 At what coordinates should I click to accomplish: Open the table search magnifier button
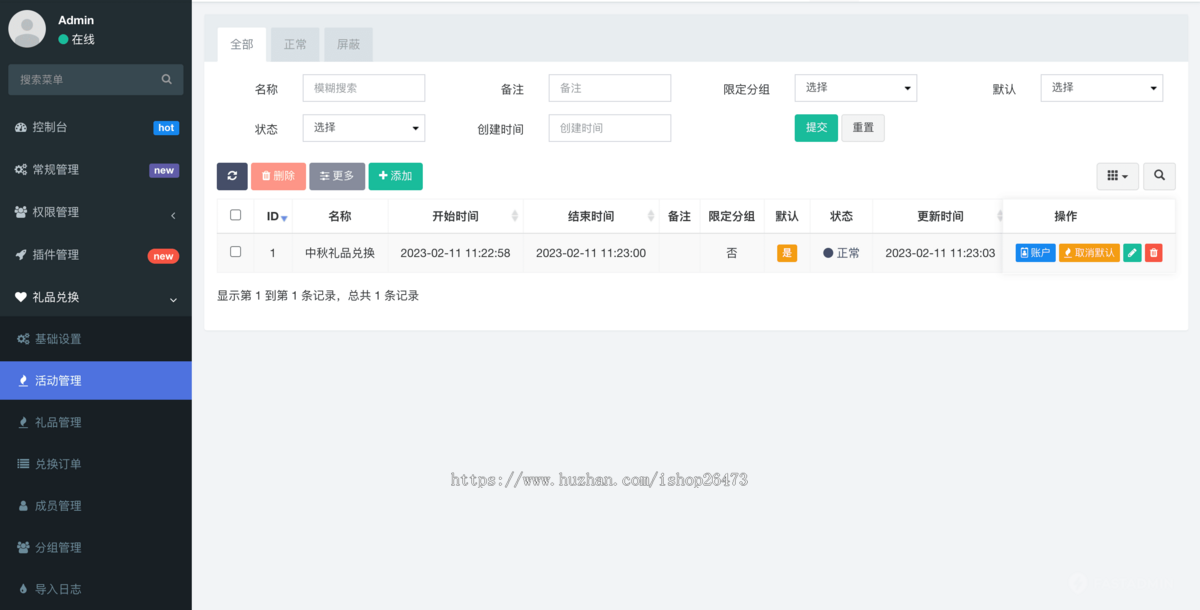pyautogui.click(x=1159, y=176)
